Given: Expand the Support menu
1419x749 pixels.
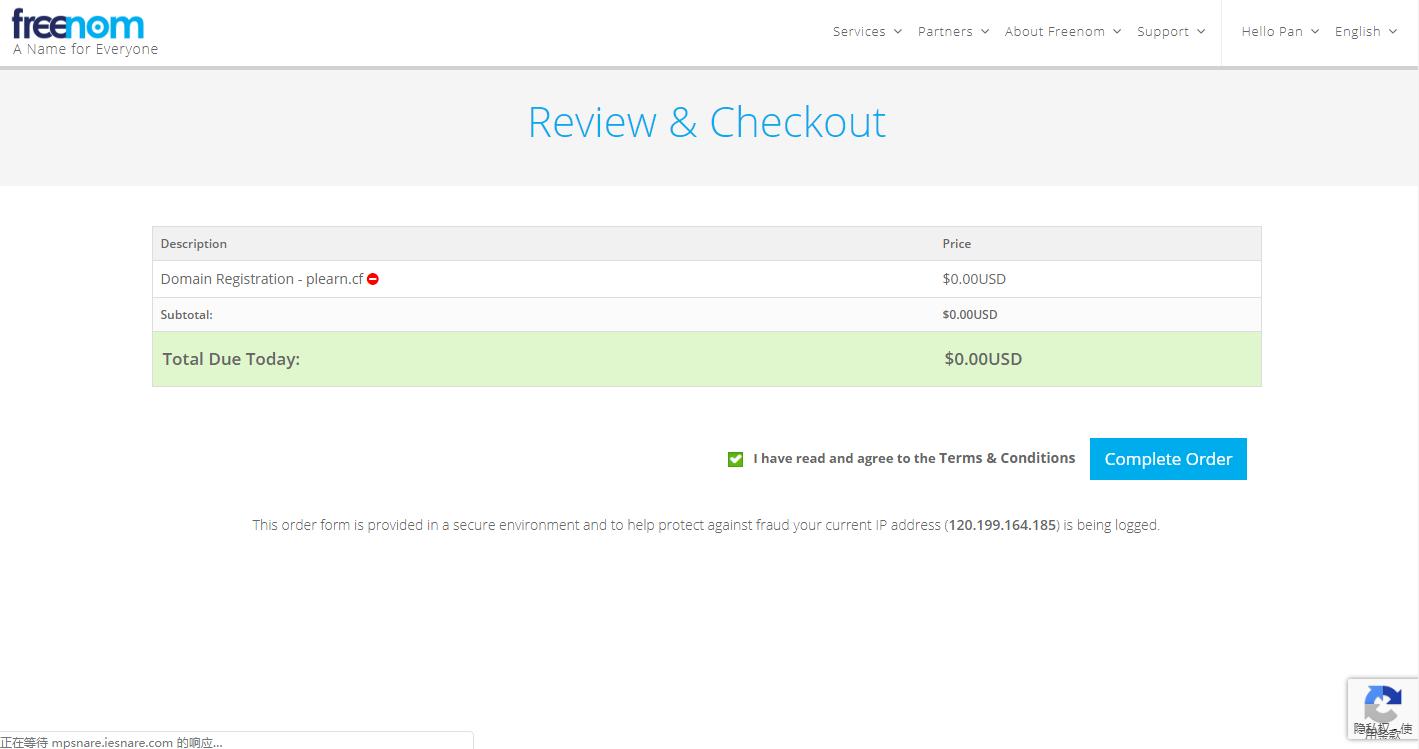Looking at the screenshot, I should (1171, 32).
